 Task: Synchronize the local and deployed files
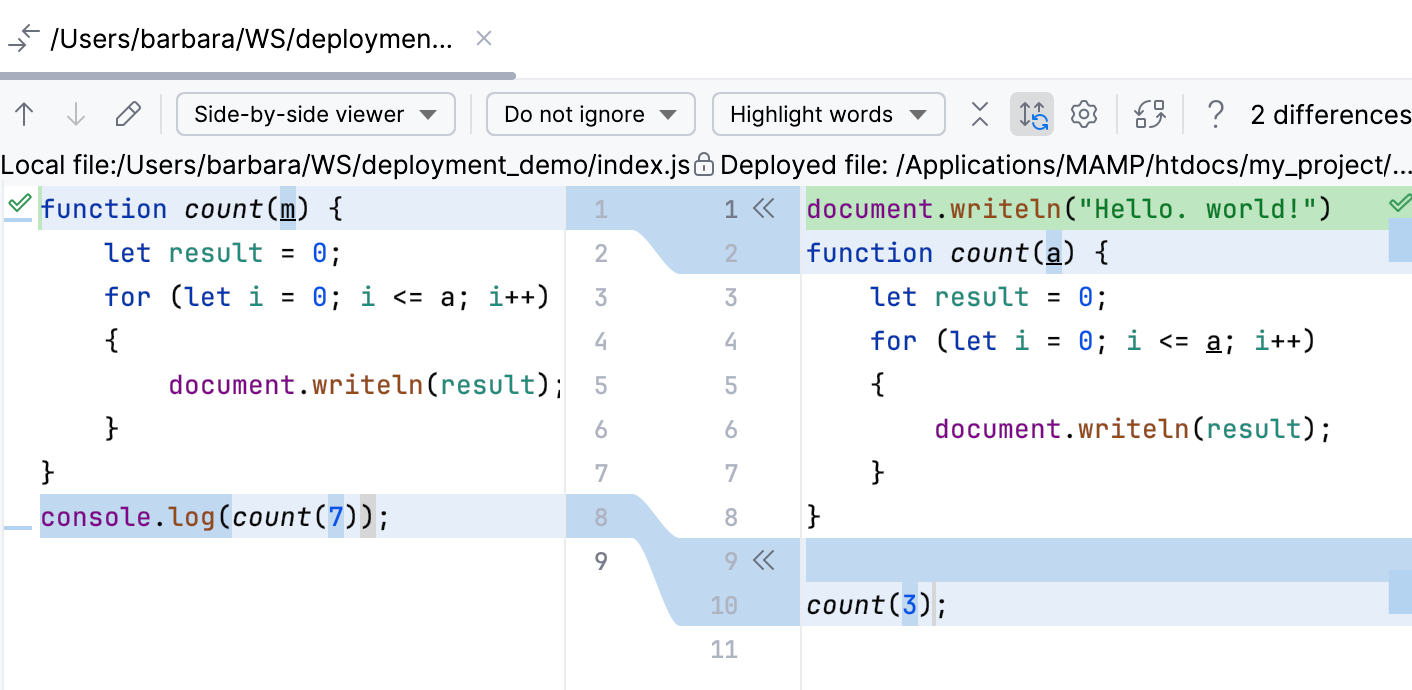(x=1150, y=114)
